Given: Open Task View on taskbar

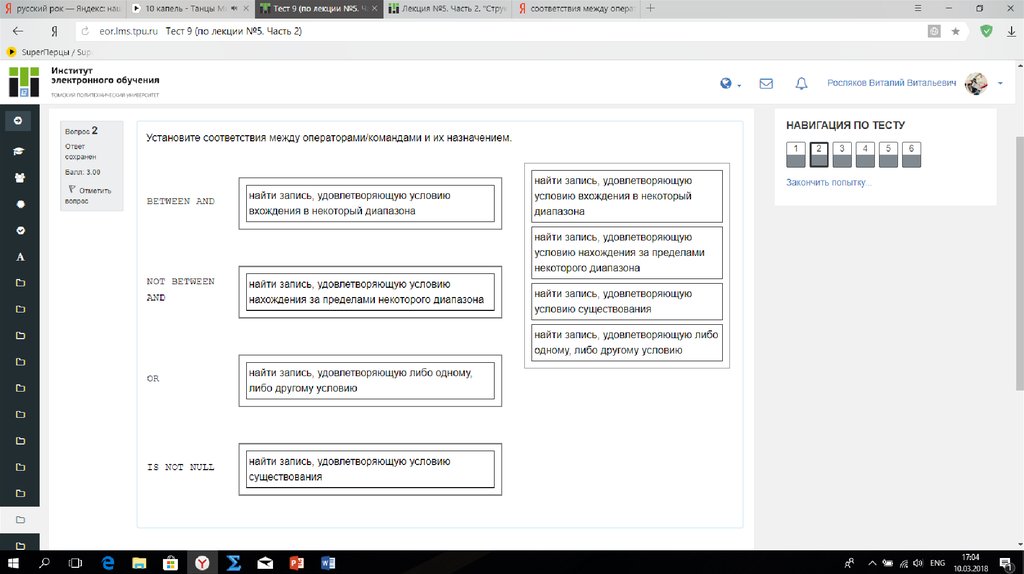Looking at the screenshot, I should pyautogui.click(x=76, y=562).
